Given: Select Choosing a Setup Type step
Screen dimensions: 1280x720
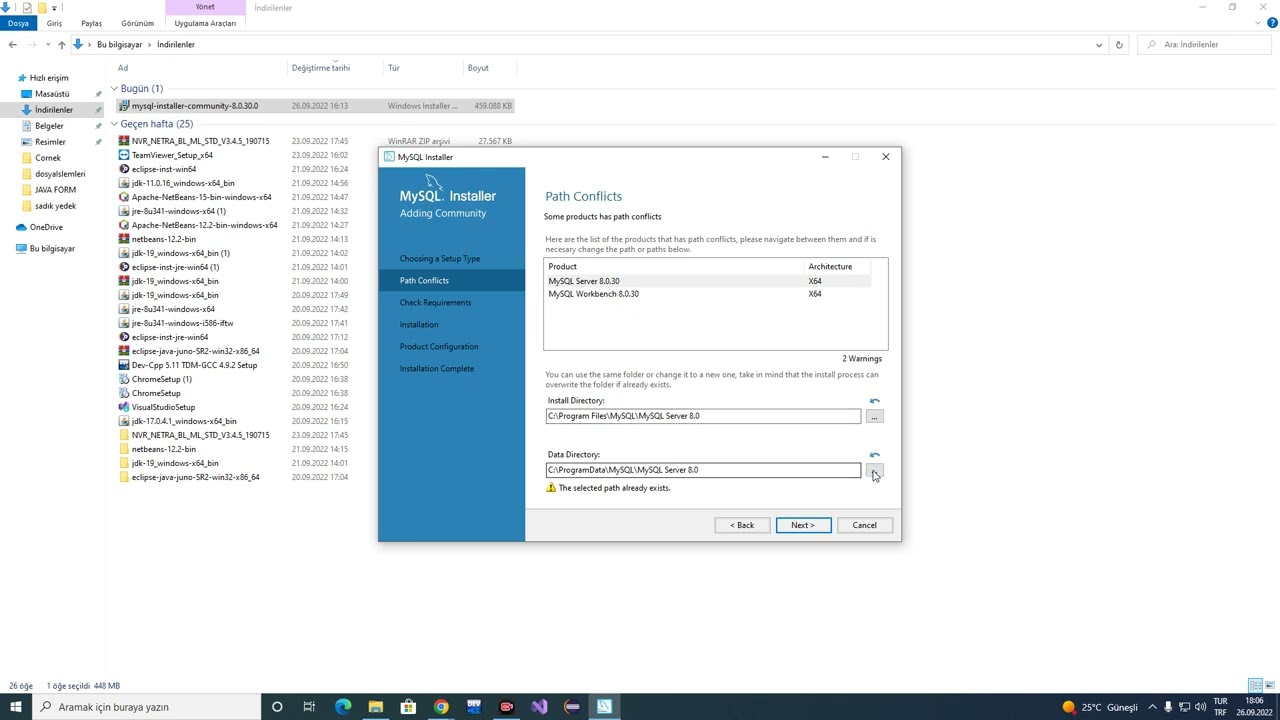Looking at the screenshot, I should pos(440,258).
